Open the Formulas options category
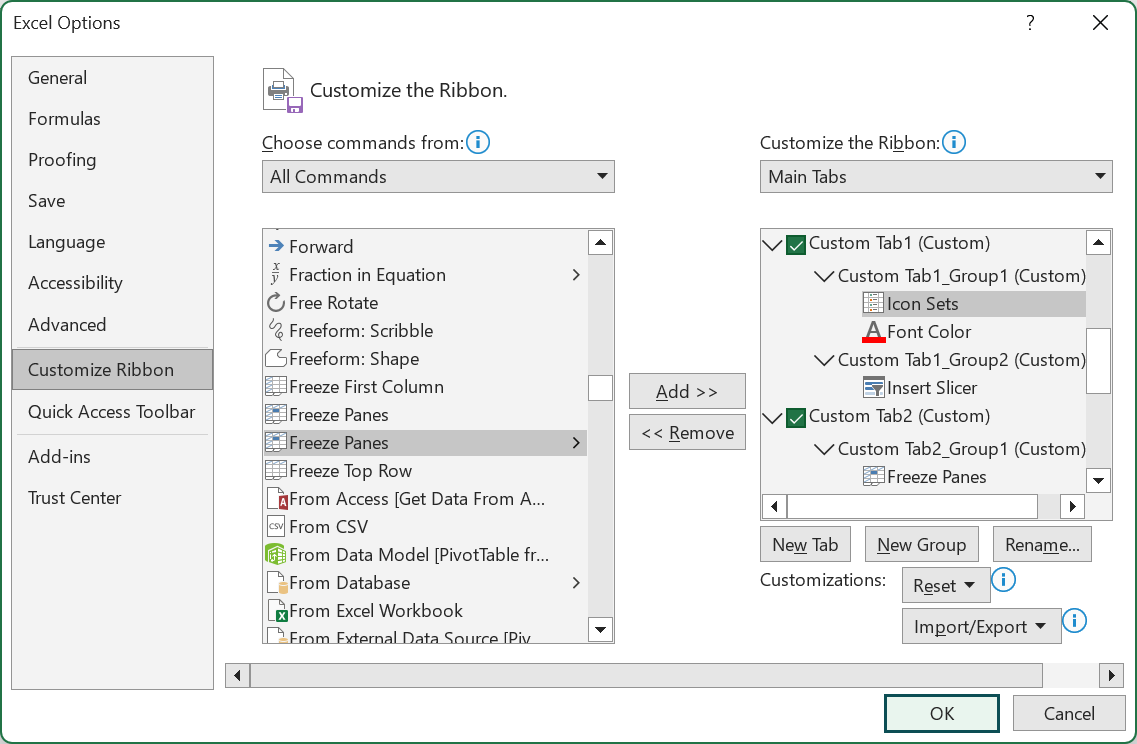 point(112,119)
